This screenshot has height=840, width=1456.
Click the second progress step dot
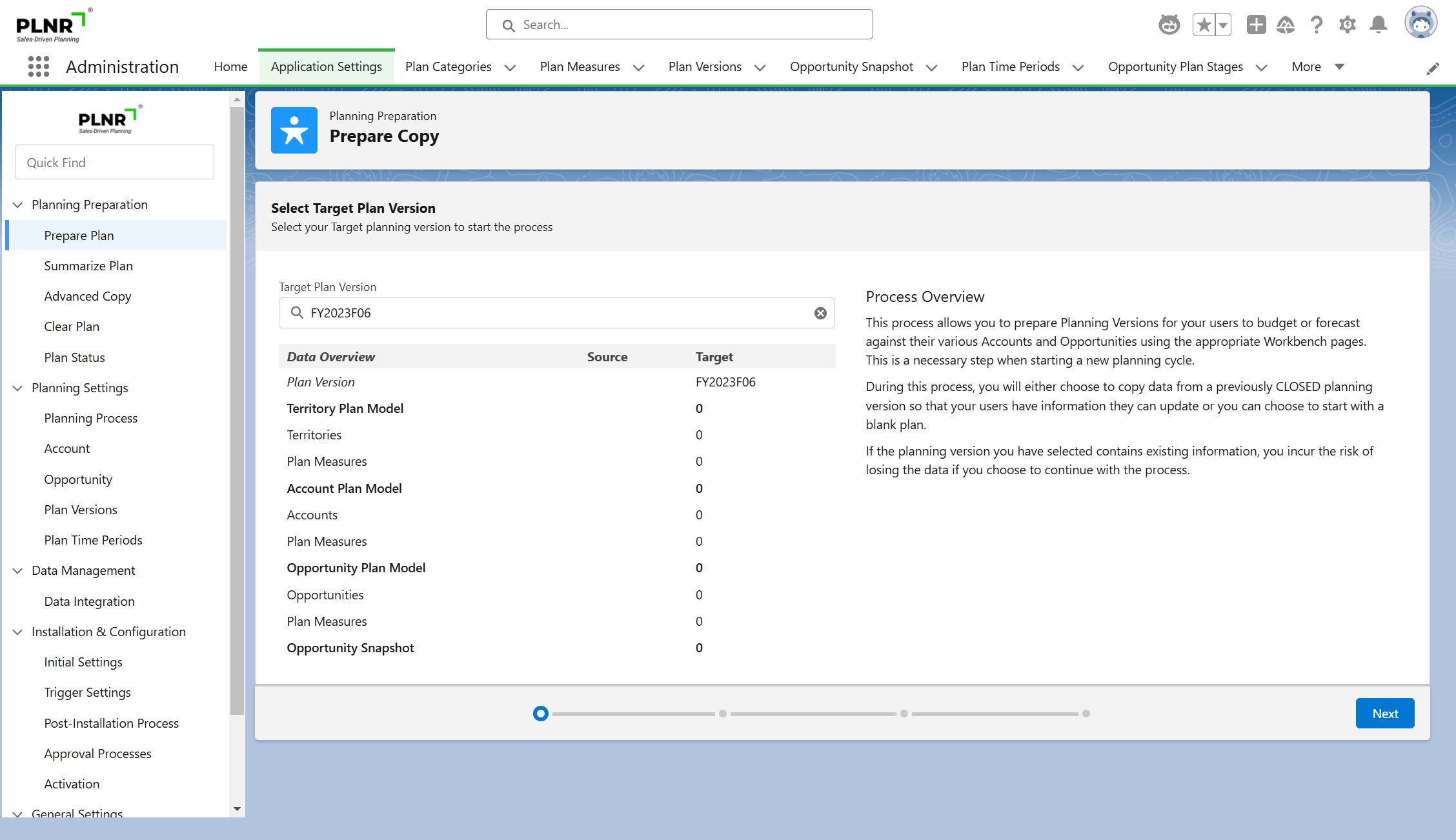coord(723,714)
